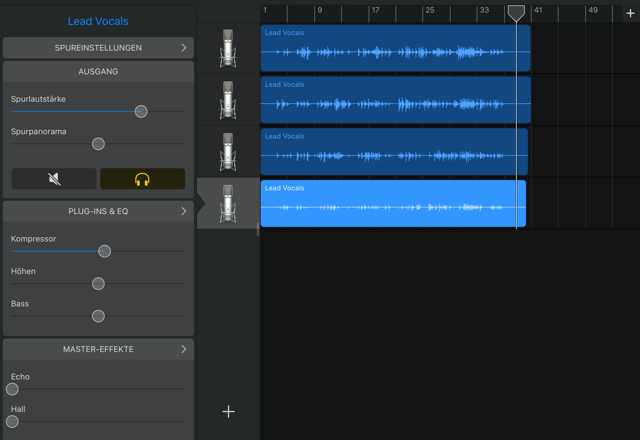Image resolution: width=640 pixels, height=440 pixels.
Task: Add song section via top-right plus icon
Action: 629,13
